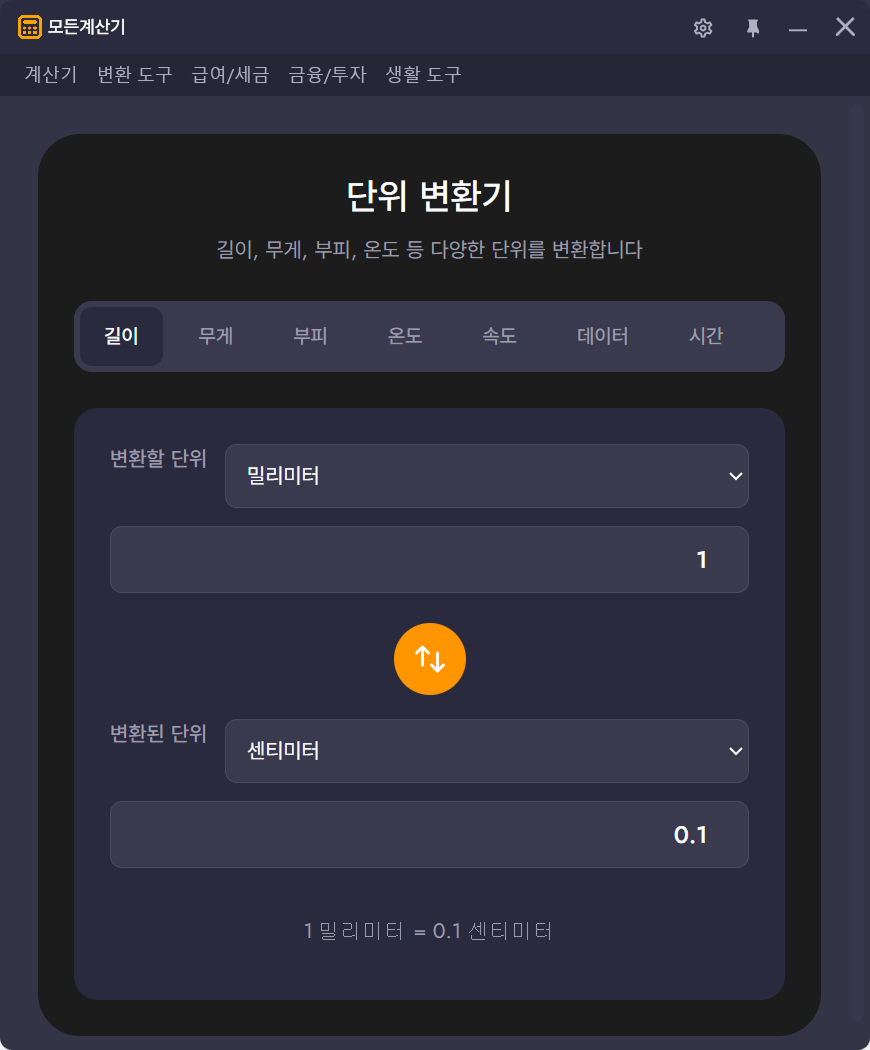Open the 계산기 menu
Viewport: 870px width, 1050px height.
51,75
